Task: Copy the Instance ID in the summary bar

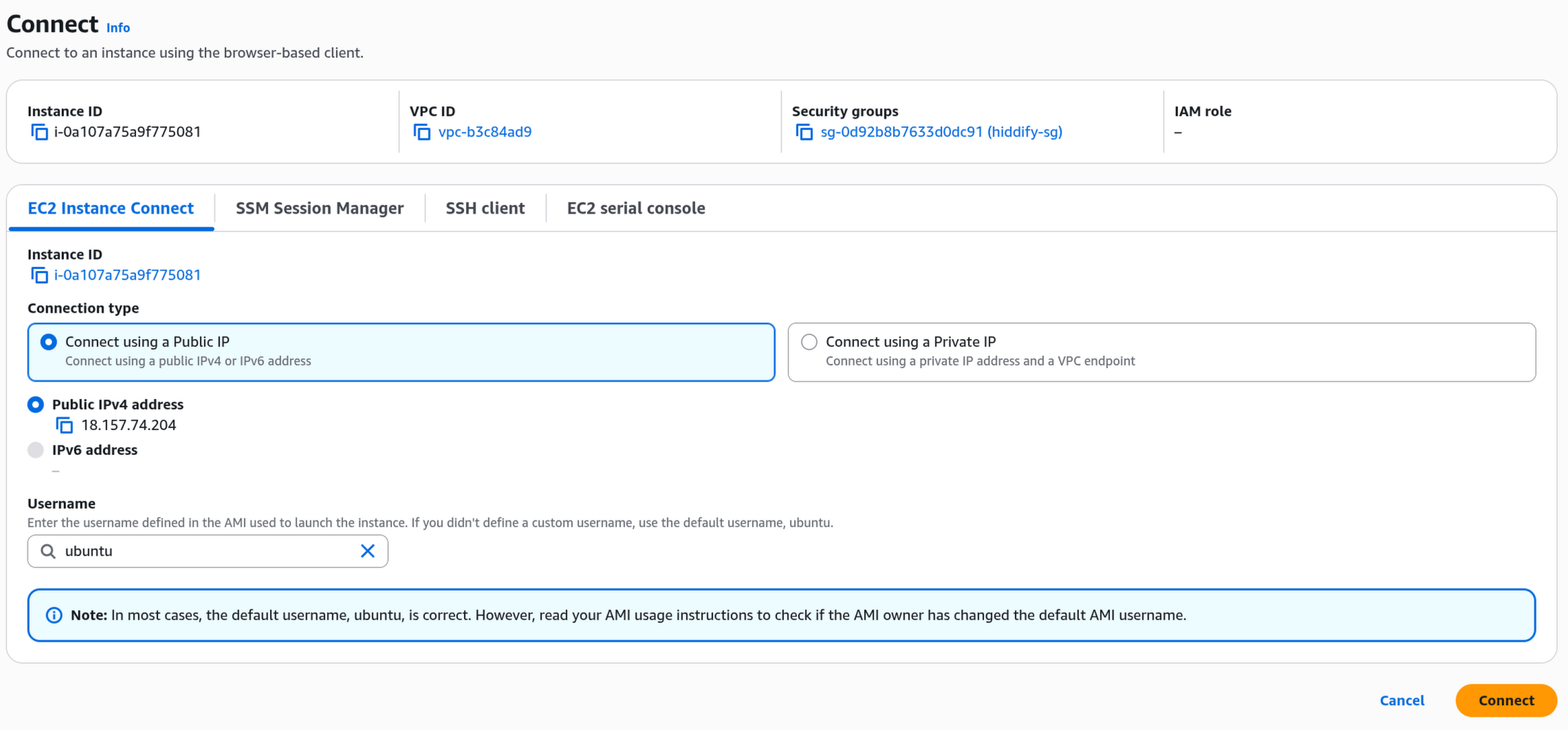Action: pyautogui.click(x=39, y=131)
